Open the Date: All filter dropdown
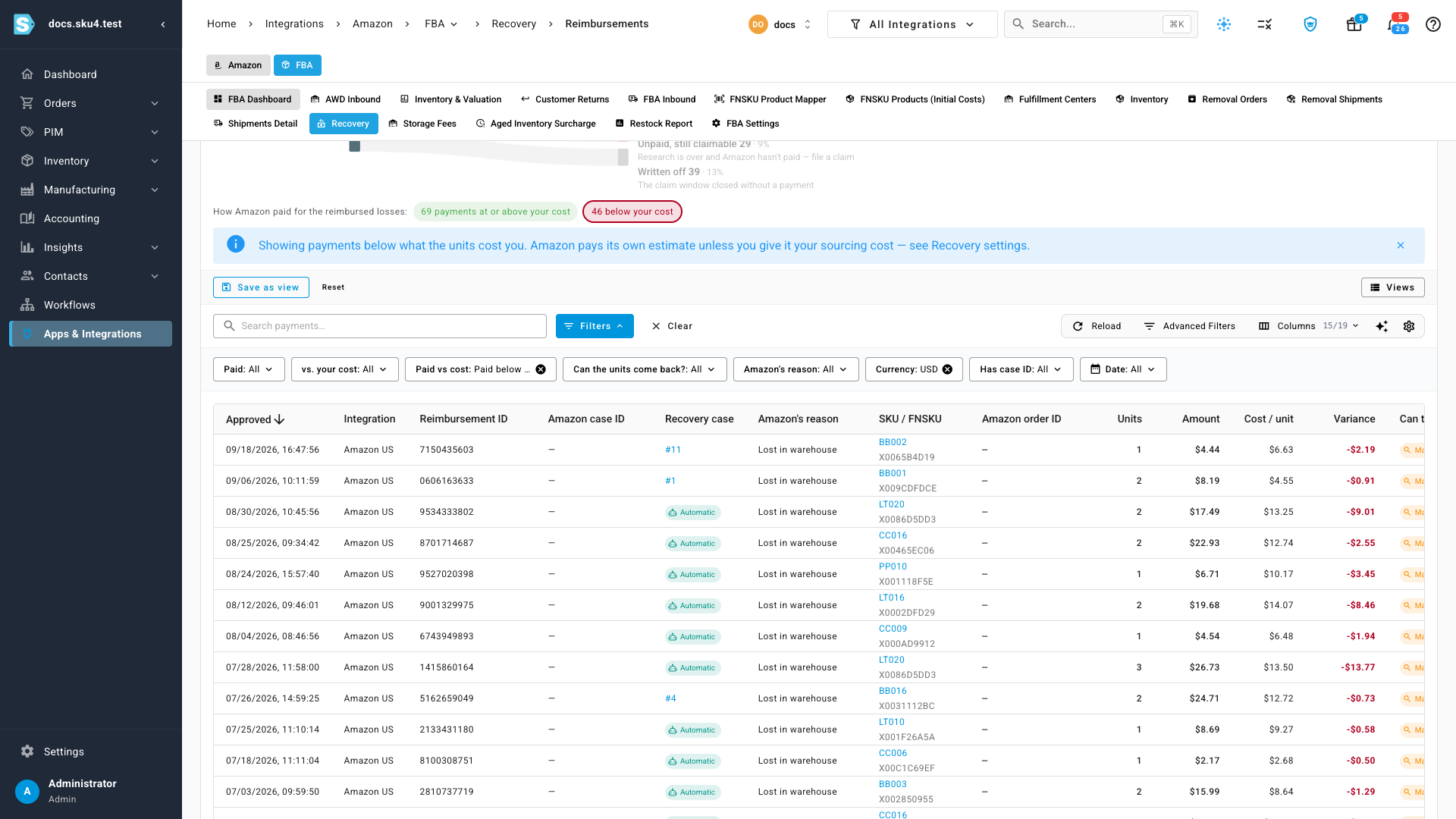The height and width of the screenshot is (819, 1456). coord(1123,369)
